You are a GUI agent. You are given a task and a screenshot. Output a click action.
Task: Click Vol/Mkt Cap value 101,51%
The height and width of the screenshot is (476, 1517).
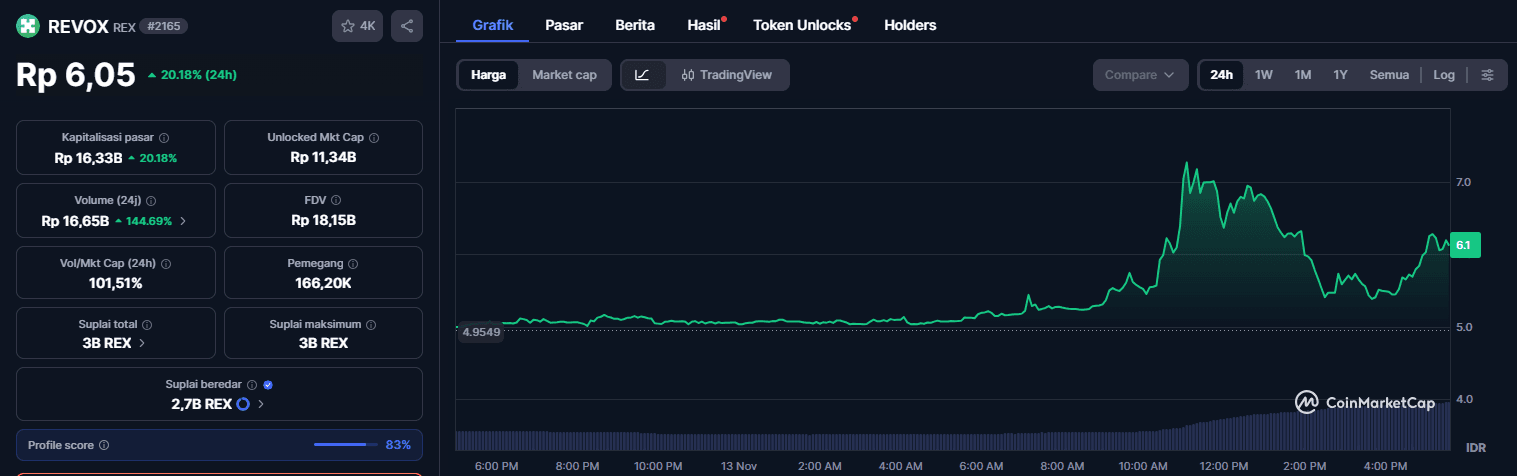[116, 284]
